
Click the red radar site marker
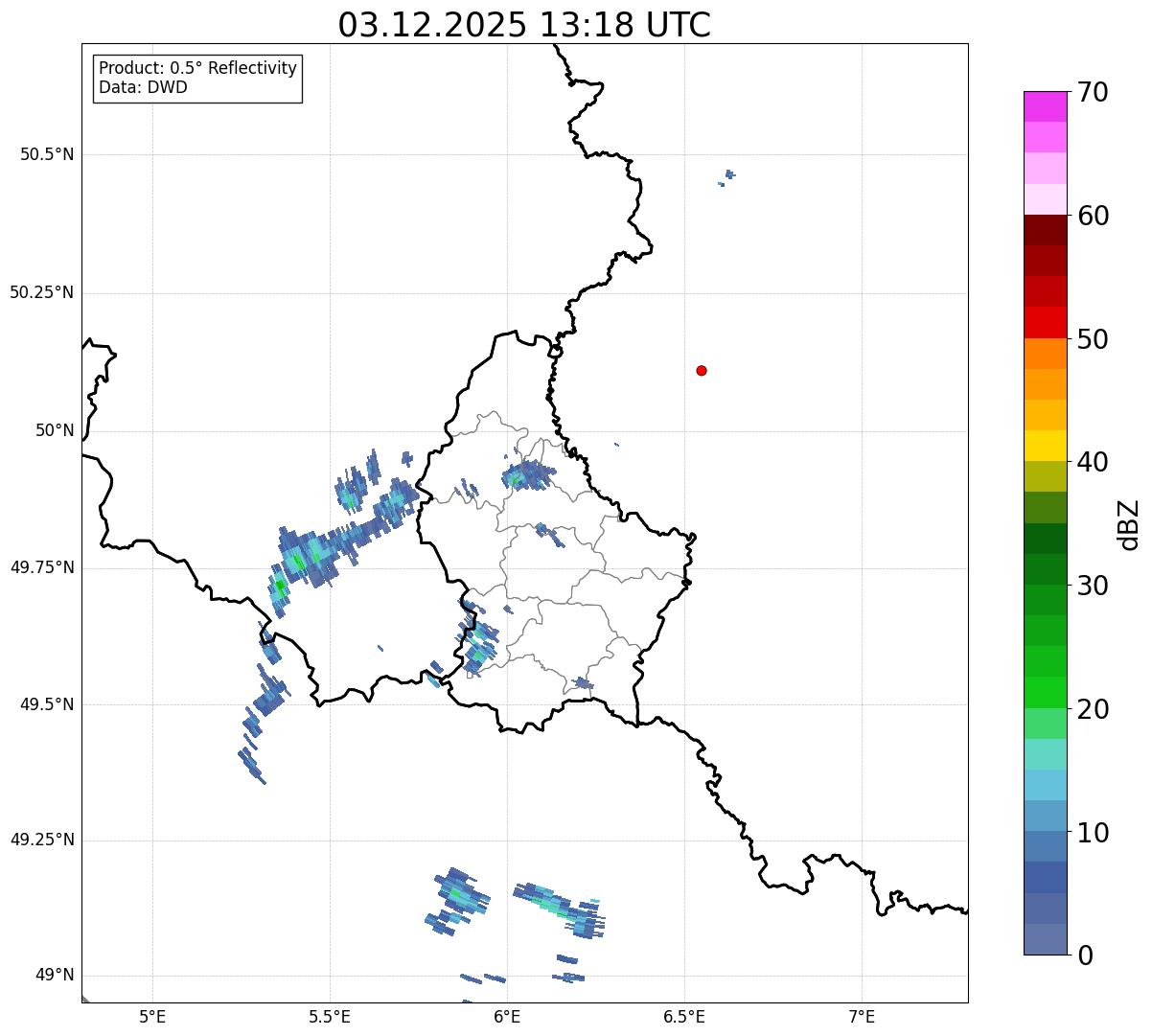coord(702,370)
